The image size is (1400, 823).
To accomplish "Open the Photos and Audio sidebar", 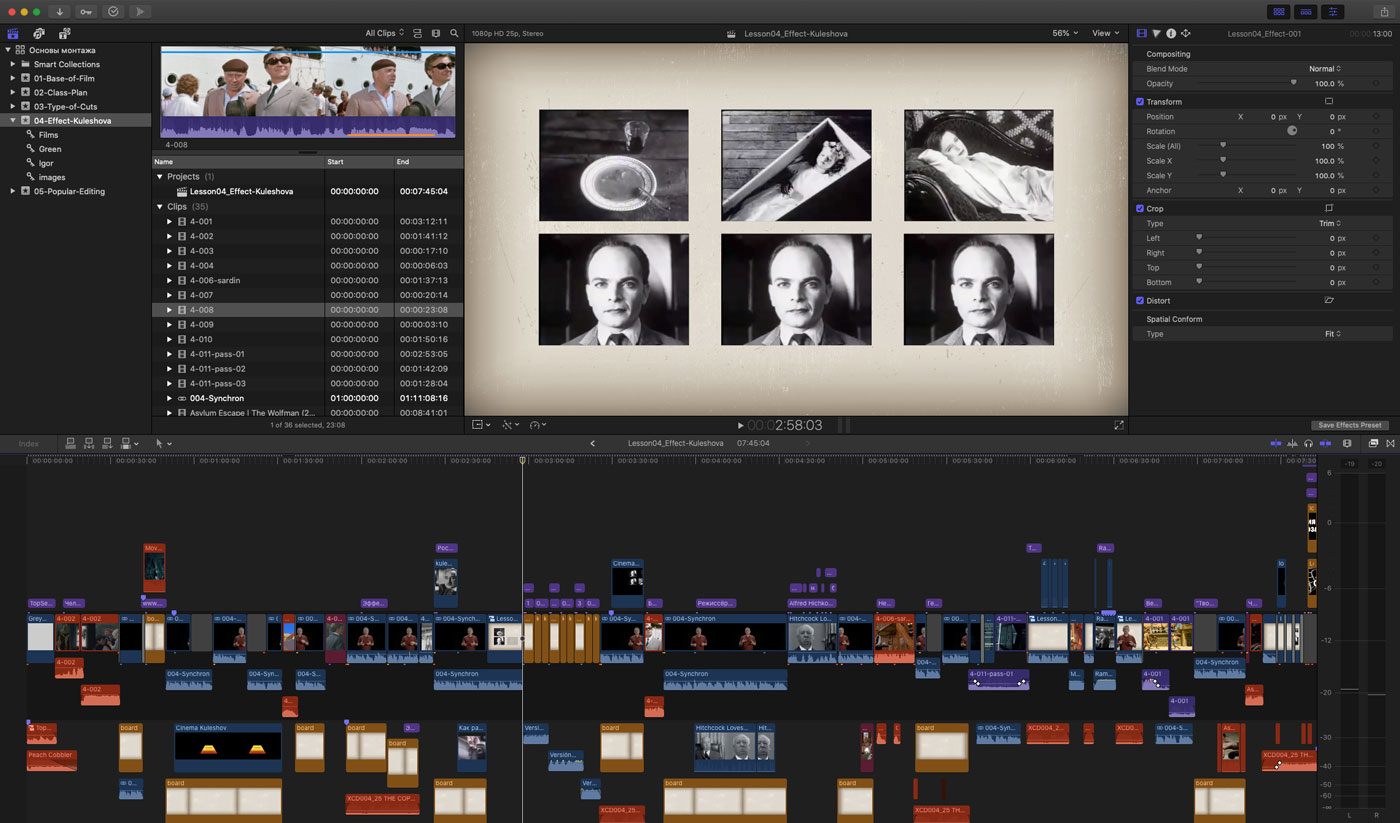I will click(38, 33).
